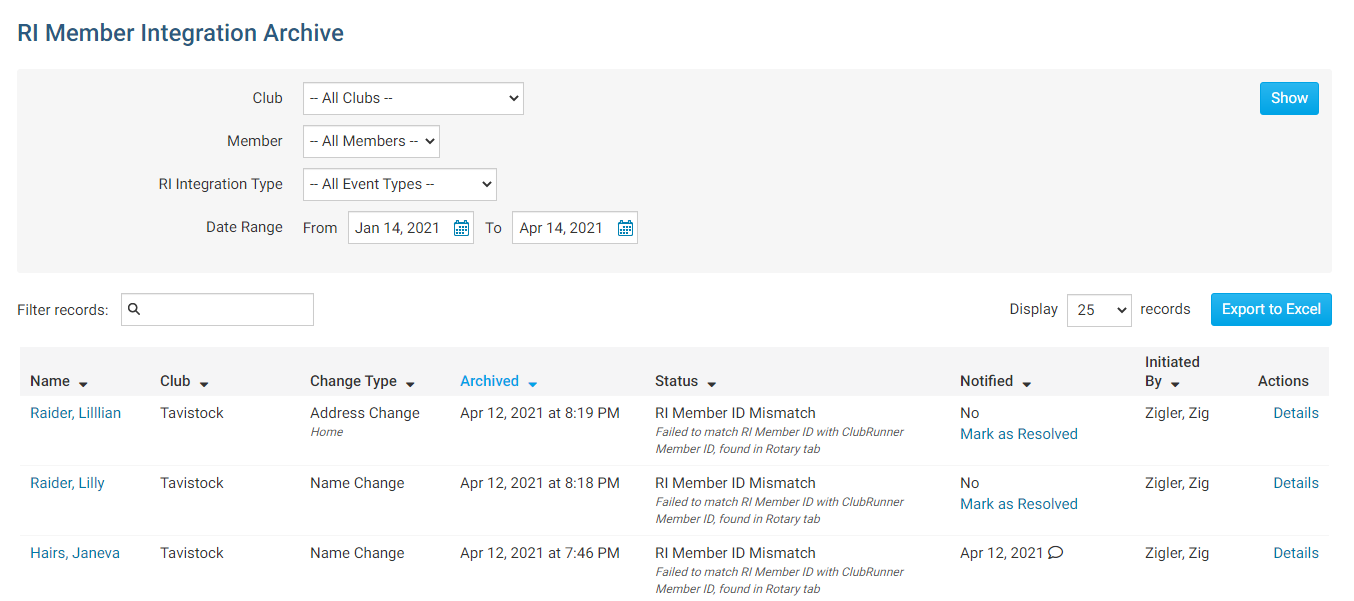Sort by Notified column arrow
This screenshot has width=1354, height=601.
point(1026,384)
